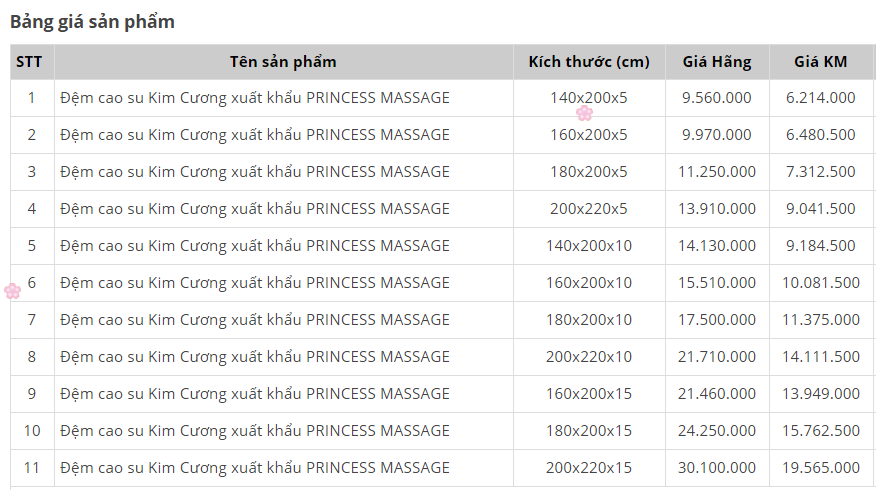Click the "Bảng giá sản phẩm" heading

click(92, 21)
